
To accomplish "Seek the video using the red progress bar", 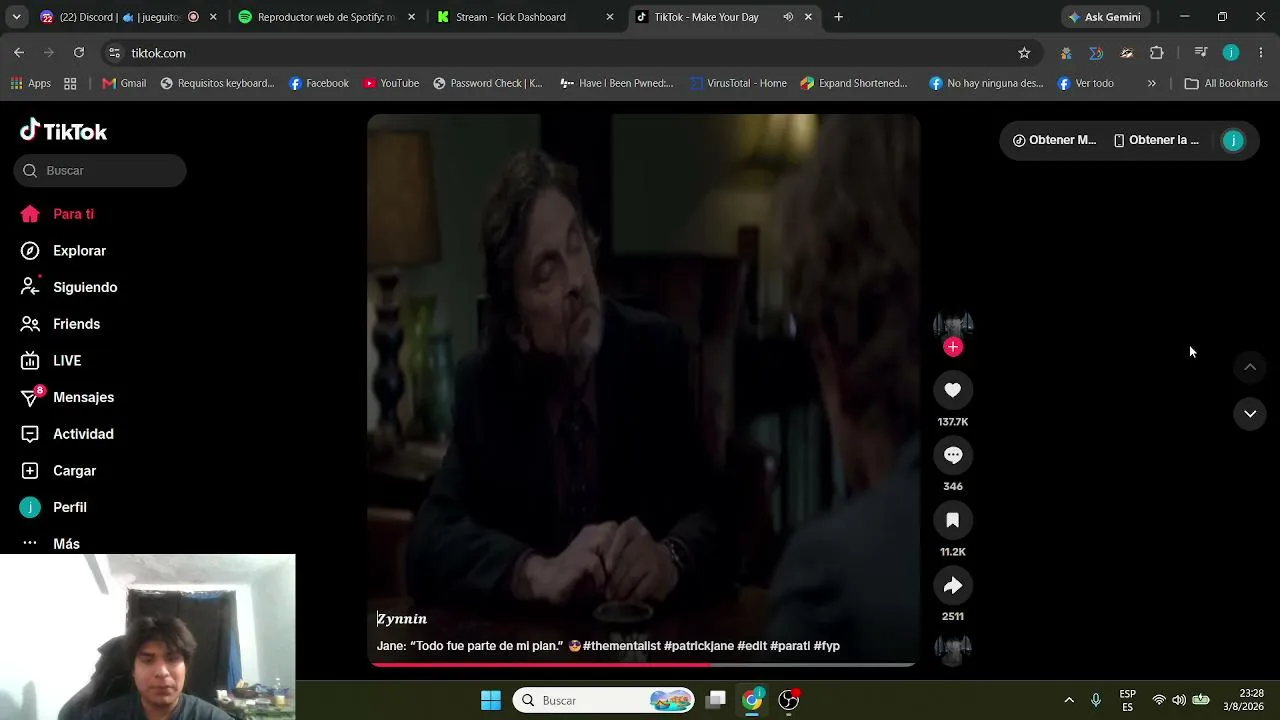I will 642,664.
